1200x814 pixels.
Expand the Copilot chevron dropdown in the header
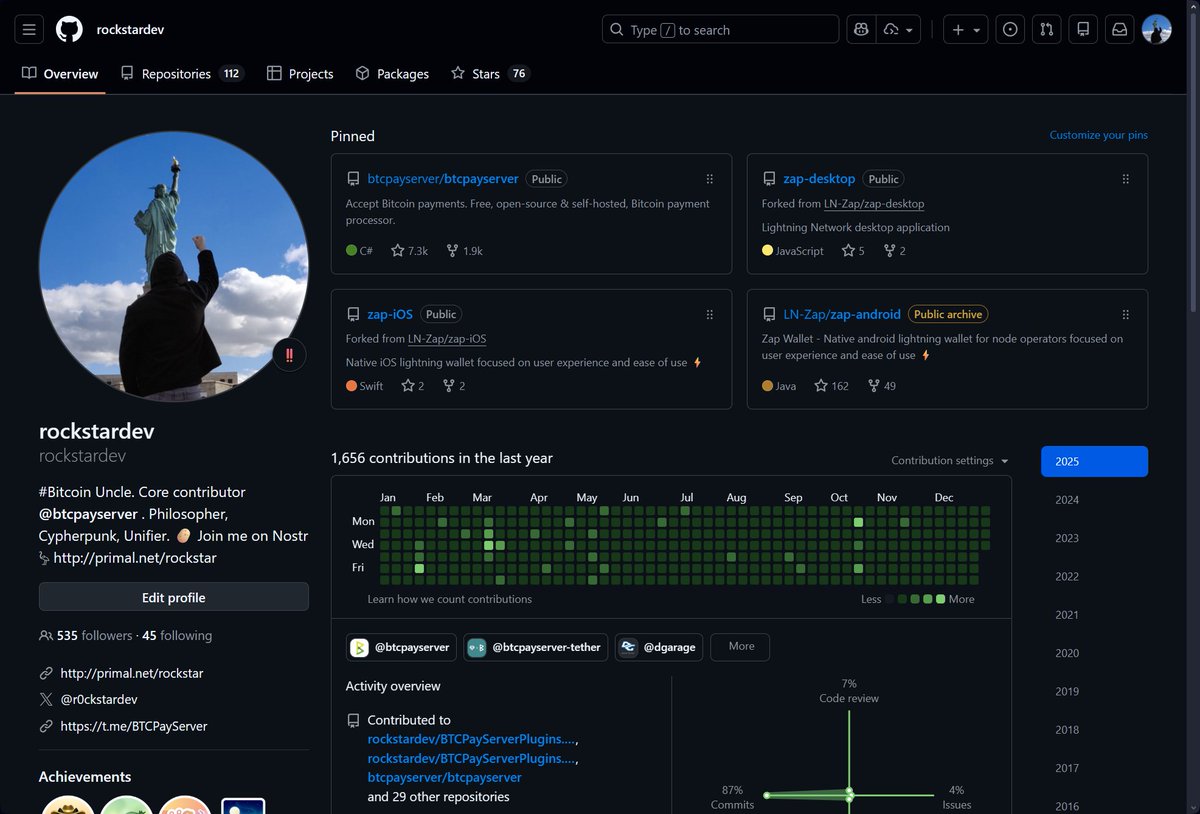coord(908,29)
